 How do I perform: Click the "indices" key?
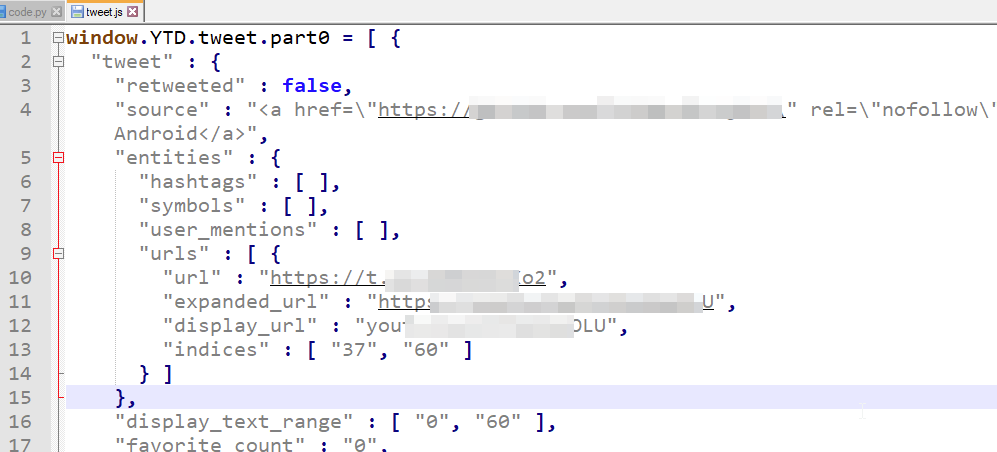point(216,350)
